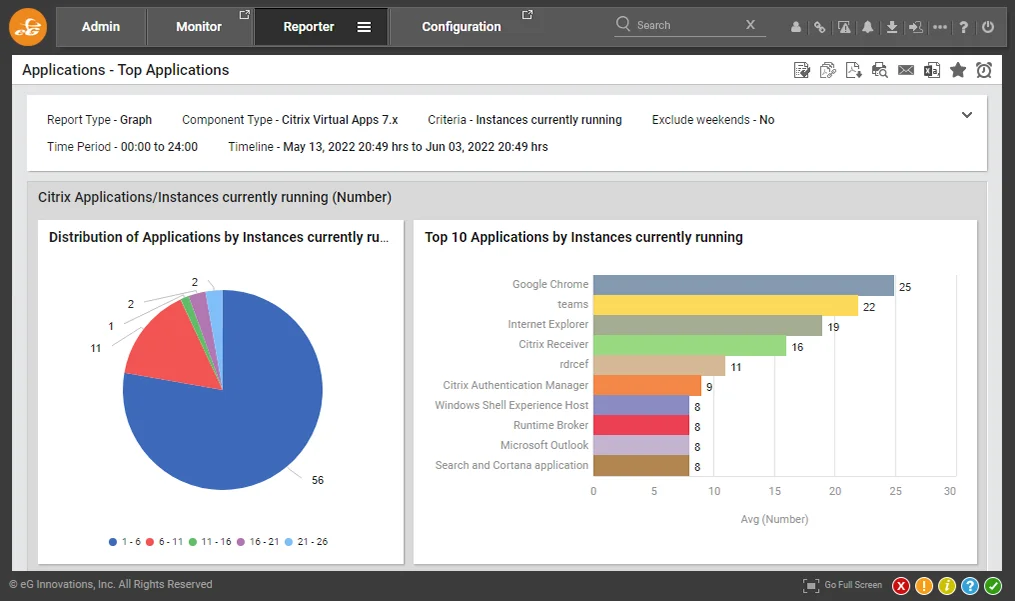1015x601 pixels.
Task: Export the report to Excel
Action: (931, 70)
